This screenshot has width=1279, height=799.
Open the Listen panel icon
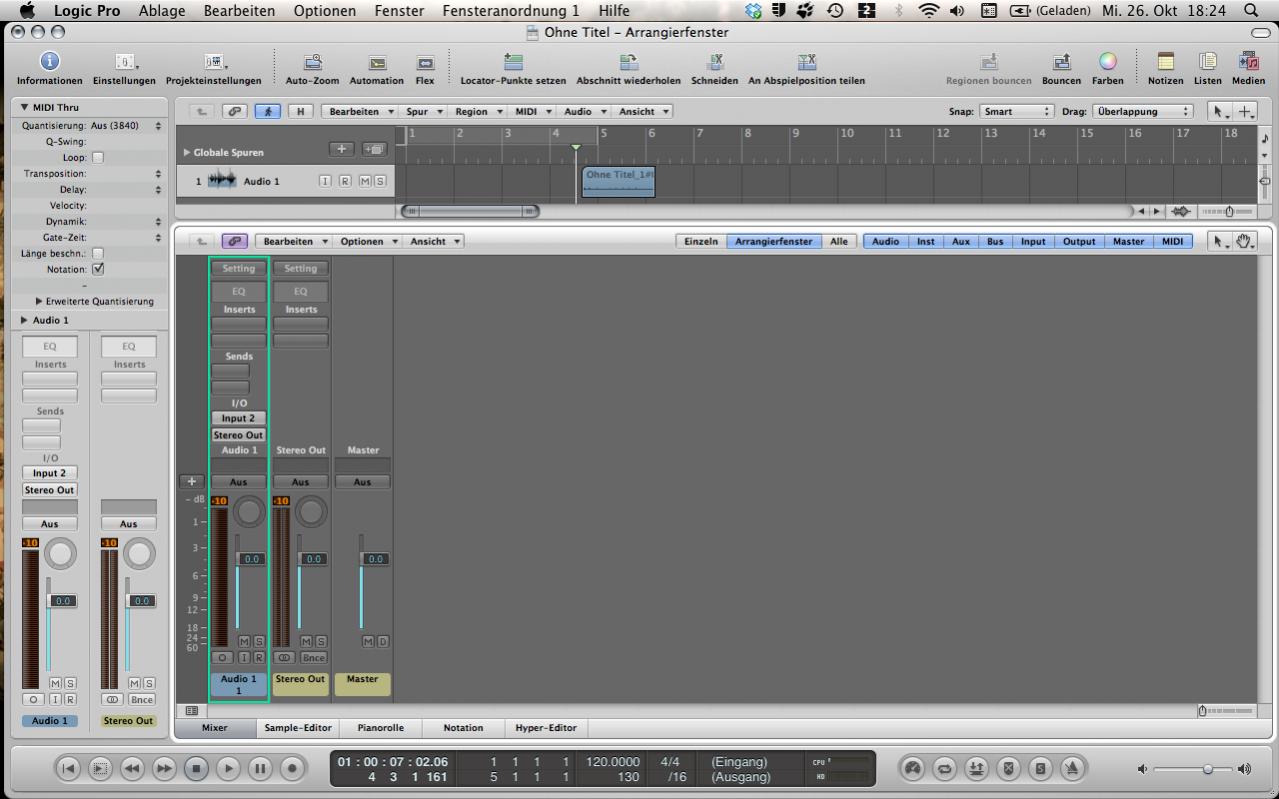click(x=1207, y=62)
